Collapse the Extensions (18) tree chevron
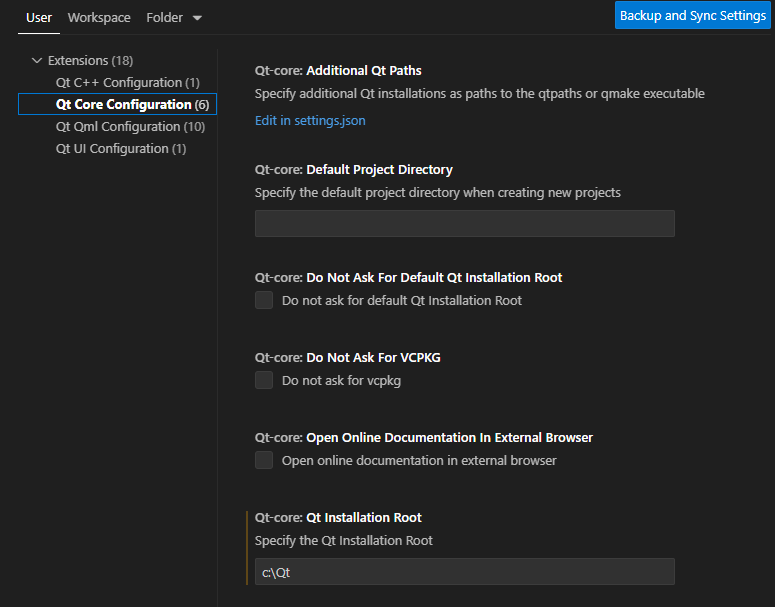775x607 pixels. click(37, 60)
